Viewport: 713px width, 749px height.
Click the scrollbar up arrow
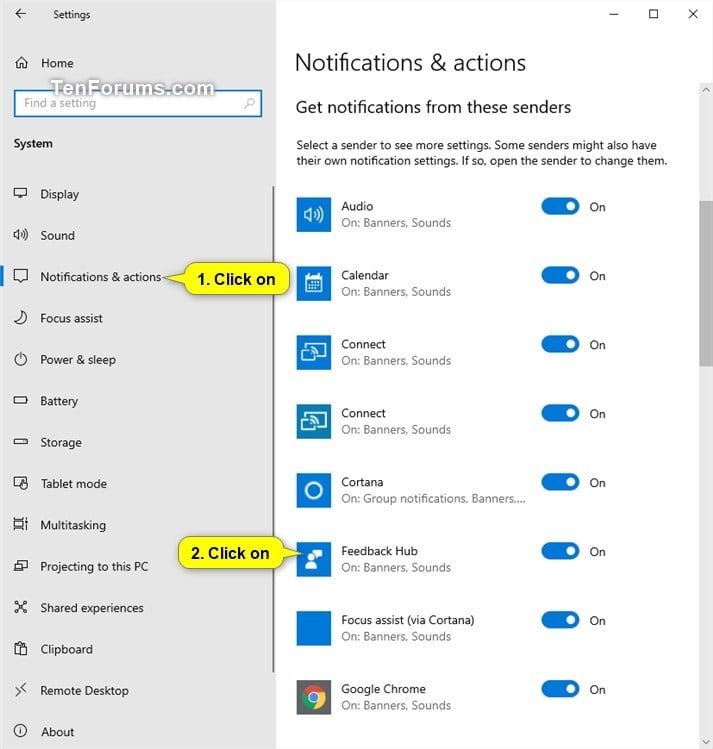coord(706,90)
